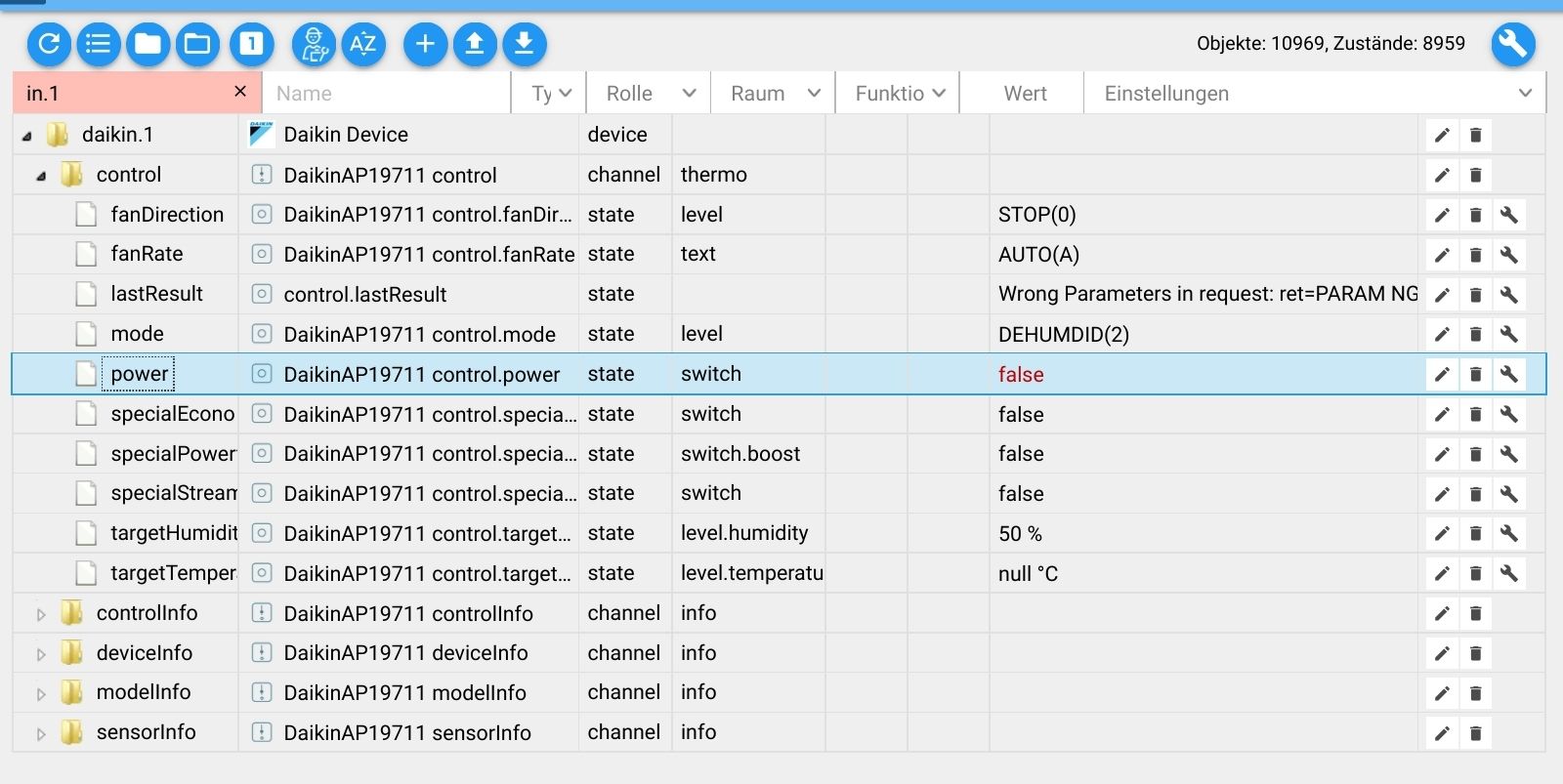Open custom settings for mode state
The height and width of the screenshot is (784, 1563).
pos(1509,334)
